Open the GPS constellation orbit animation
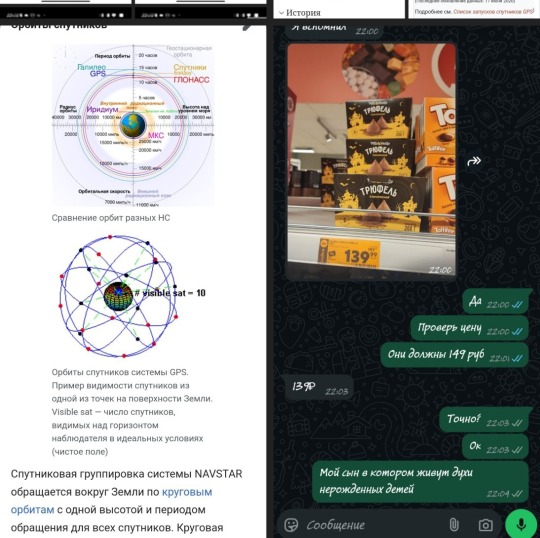The height and width of the screenshot is (538, 540). coord(133,296)
